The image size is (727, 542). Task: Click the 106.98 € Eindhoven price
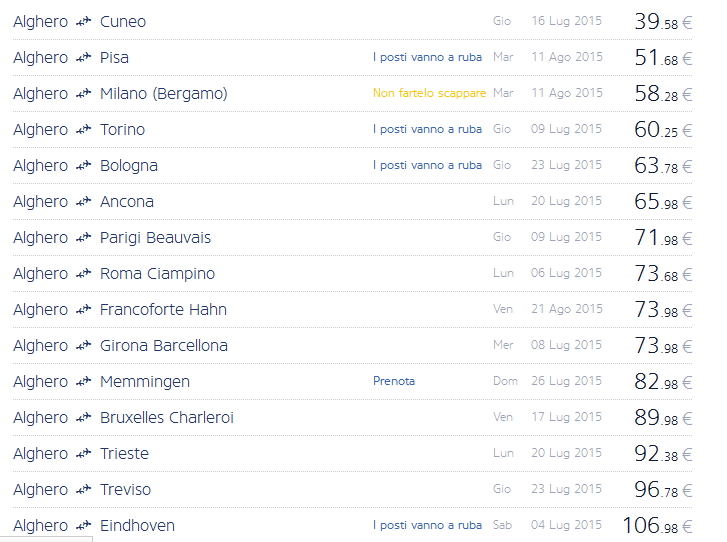pos(657,526)
